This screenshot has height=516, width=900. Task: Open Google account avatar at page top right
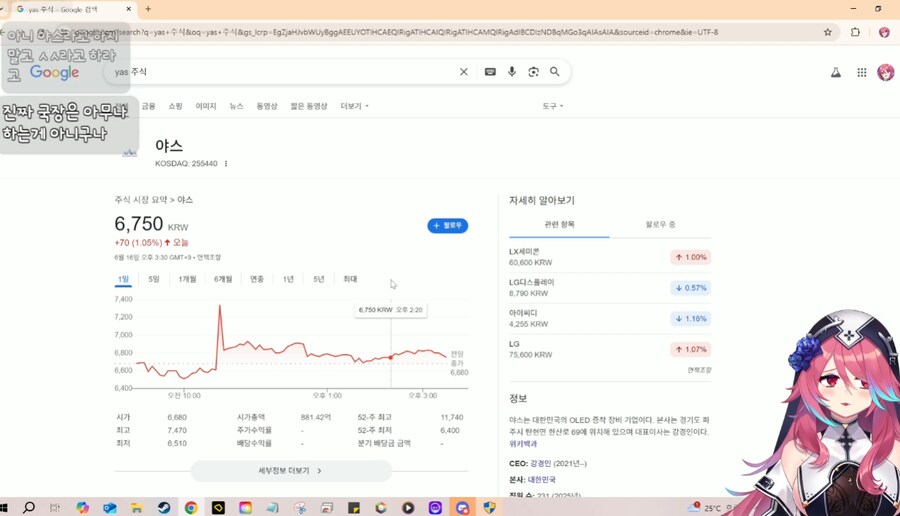click(885, 72)
